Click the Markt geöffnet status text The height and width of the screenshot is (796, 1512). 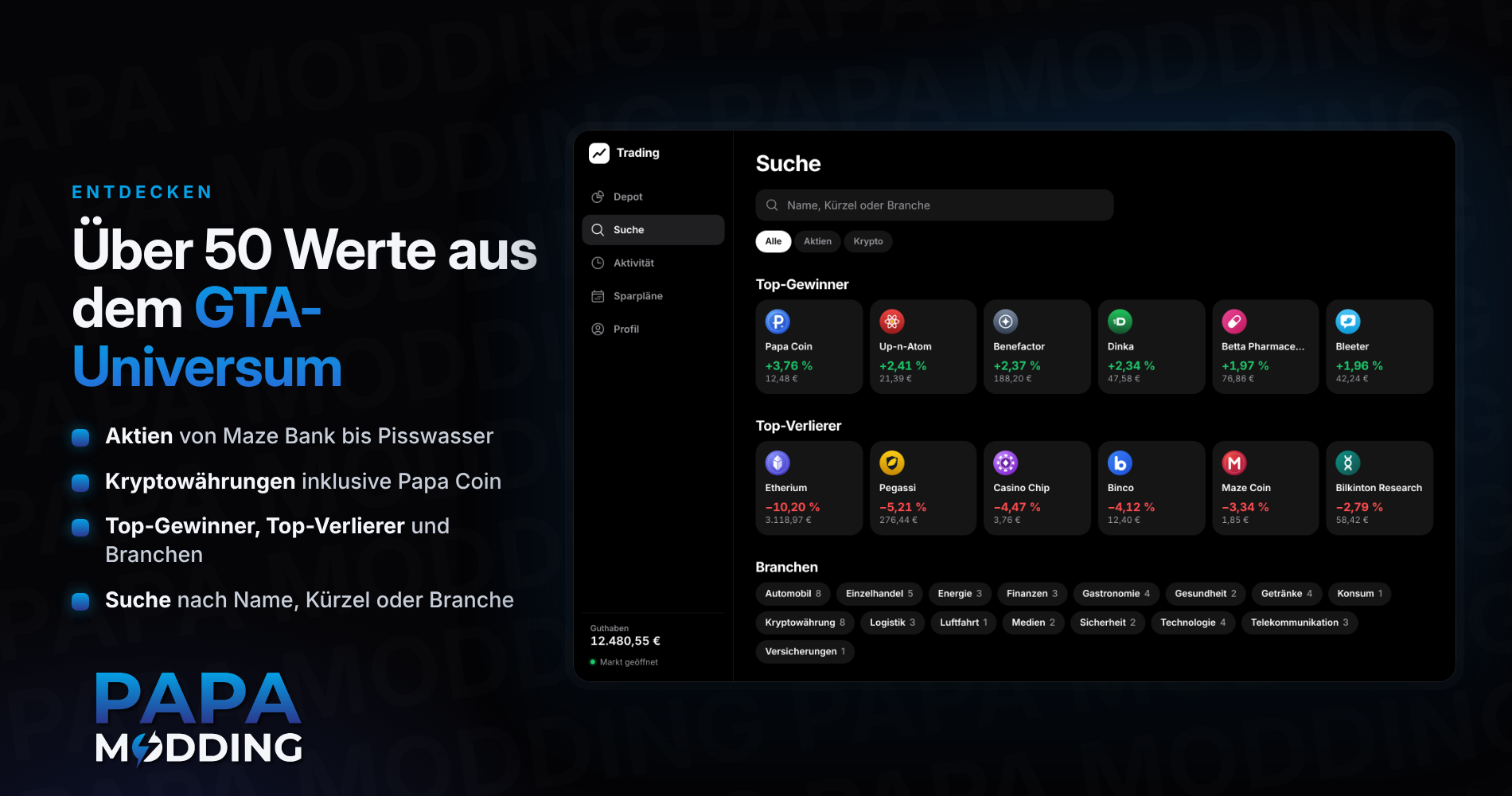(629, 662)
